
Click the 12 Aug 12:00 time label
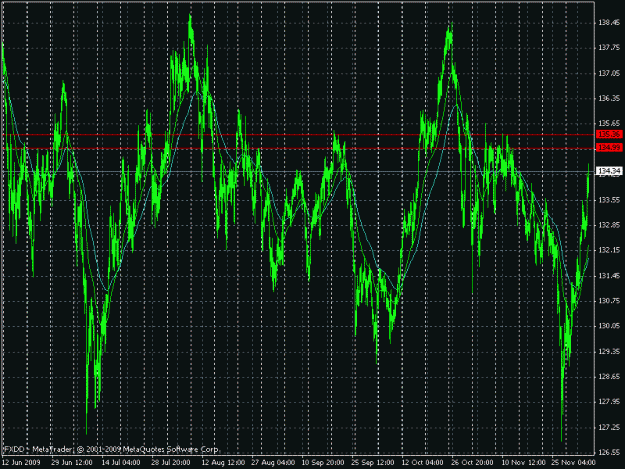pos(223,463)
